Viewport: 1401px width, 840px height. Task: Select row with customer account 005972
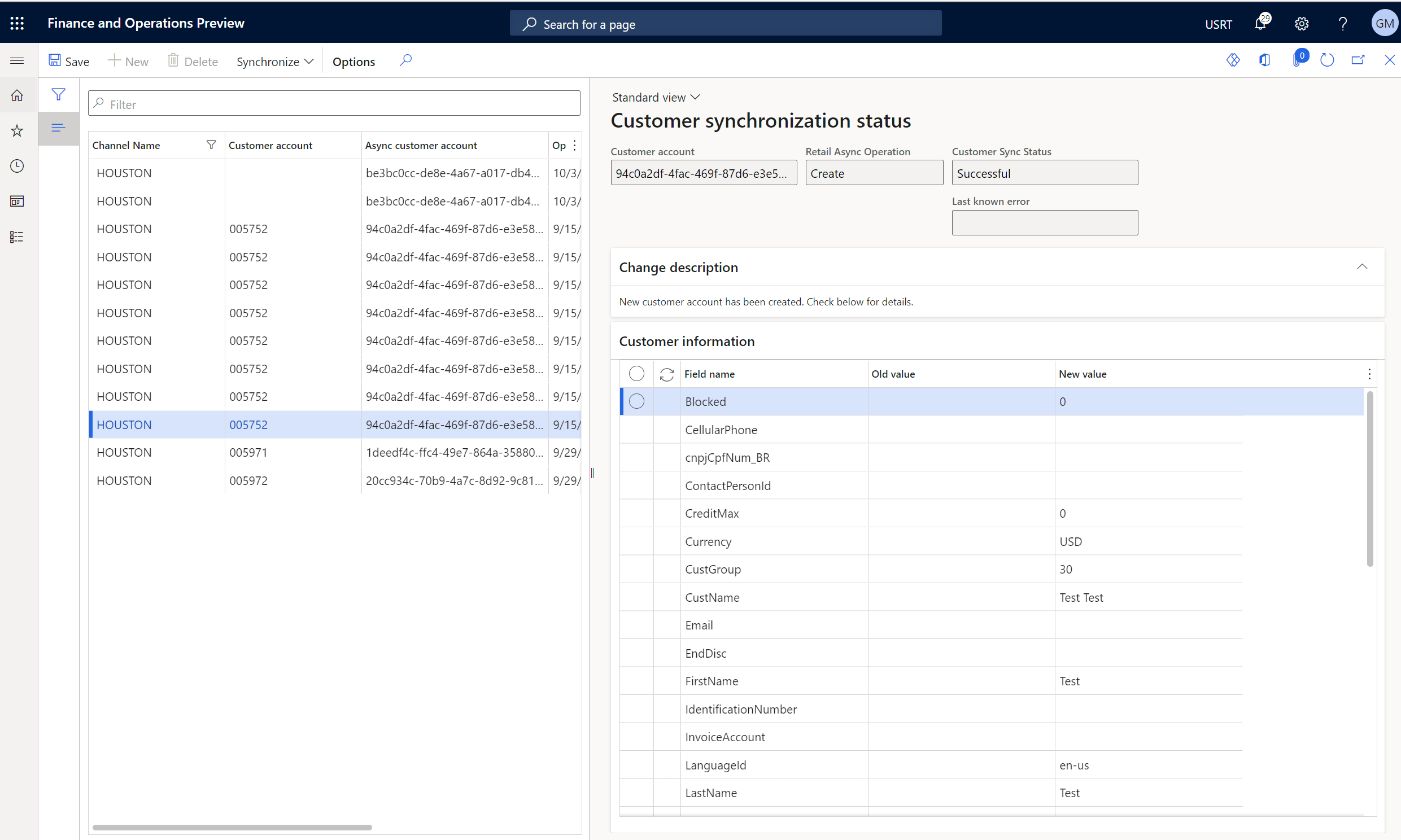pos(335,480)
